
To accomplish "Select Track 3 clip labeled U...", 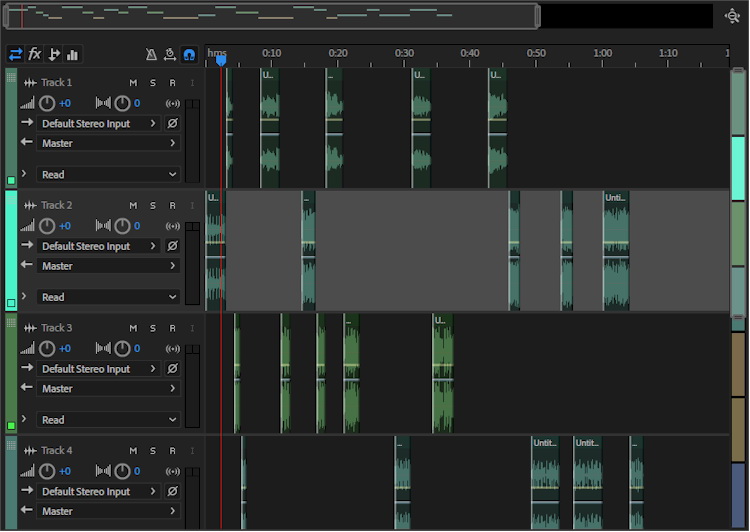I will click(x=443, y=373).
